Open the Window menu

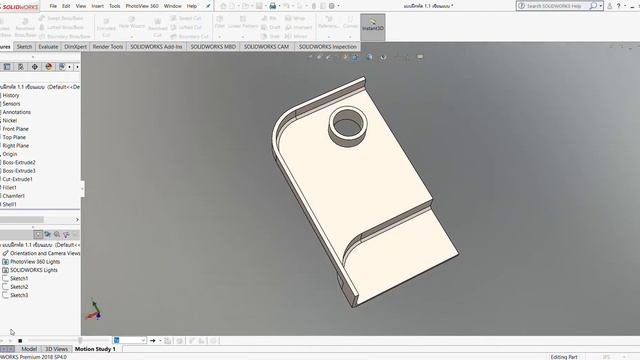pos(173,6)
